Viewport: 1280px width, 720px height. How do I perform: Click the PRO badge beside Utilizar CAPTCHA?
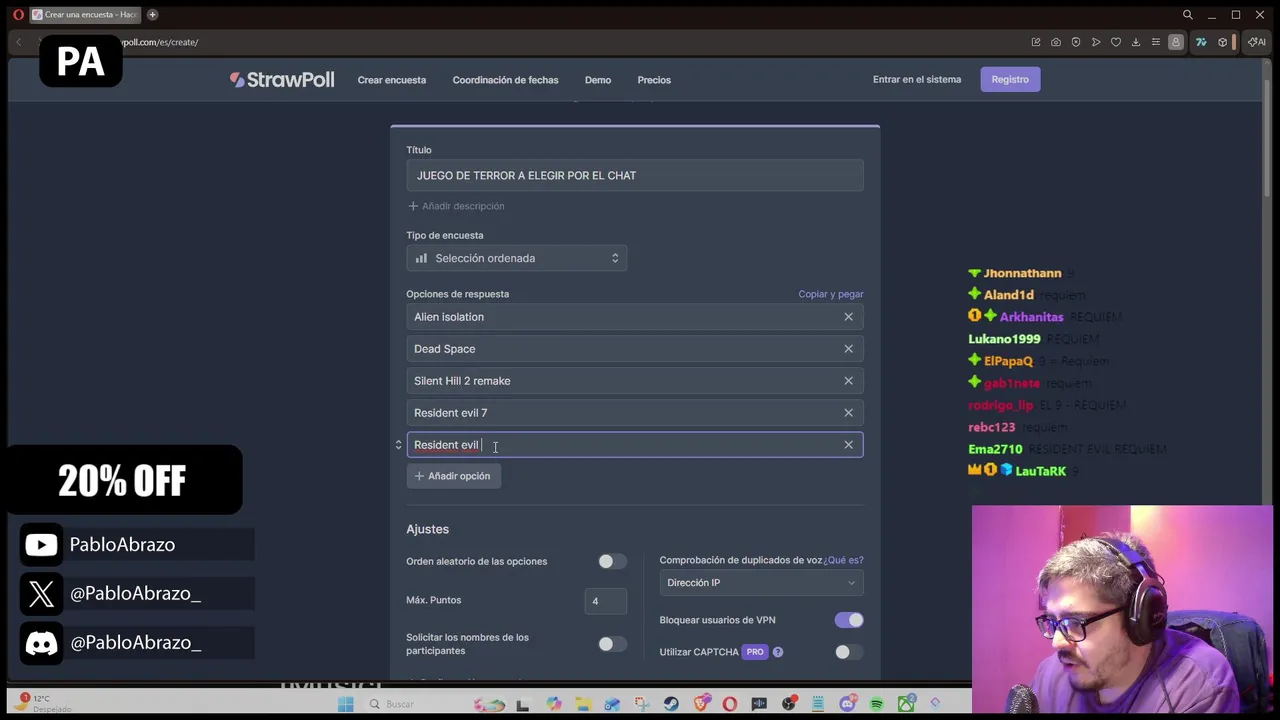tap(754, 652)
